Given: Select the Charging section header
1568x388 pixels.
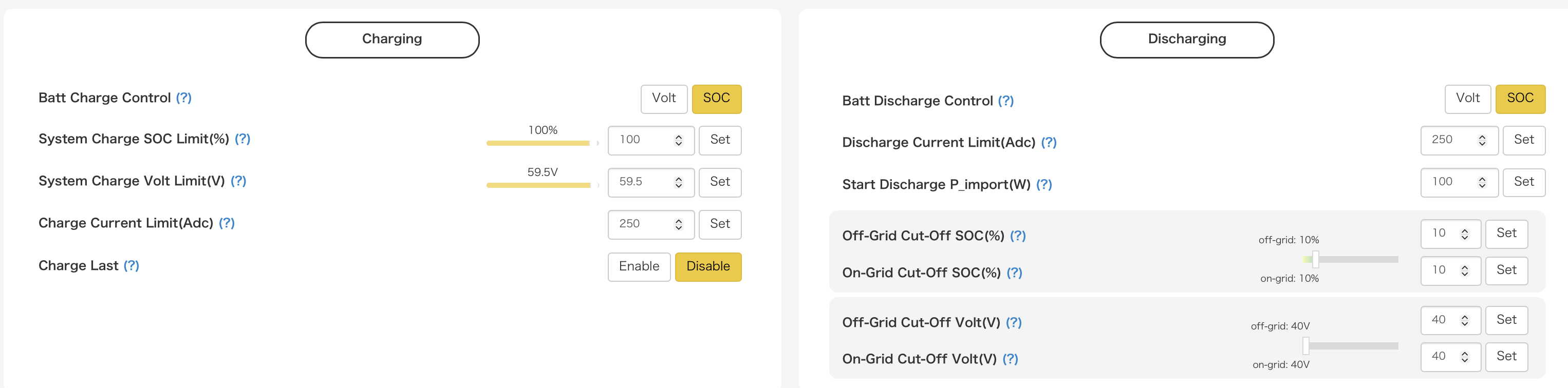Looking at the screenshot, I should [392, 40].
